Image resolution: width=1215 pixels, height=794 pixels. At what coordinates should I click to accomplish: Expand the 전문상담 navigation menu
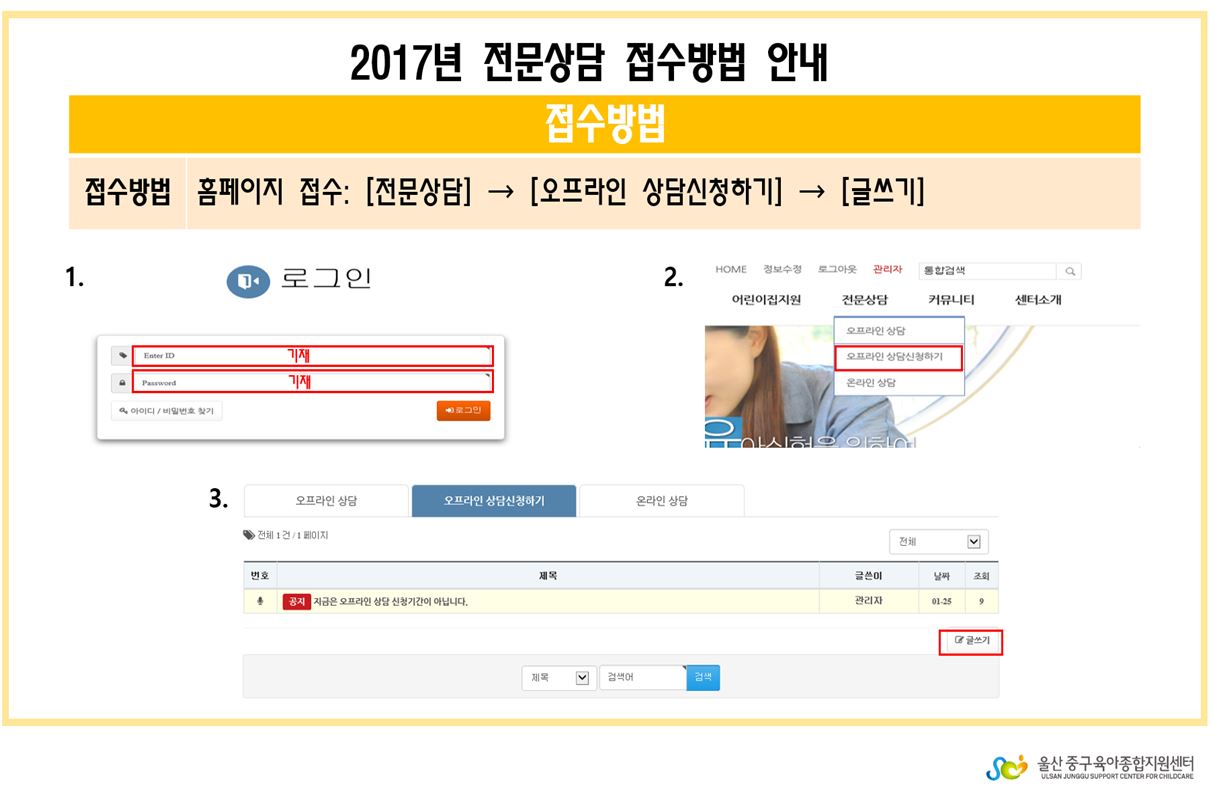click(x=864, y=300)
